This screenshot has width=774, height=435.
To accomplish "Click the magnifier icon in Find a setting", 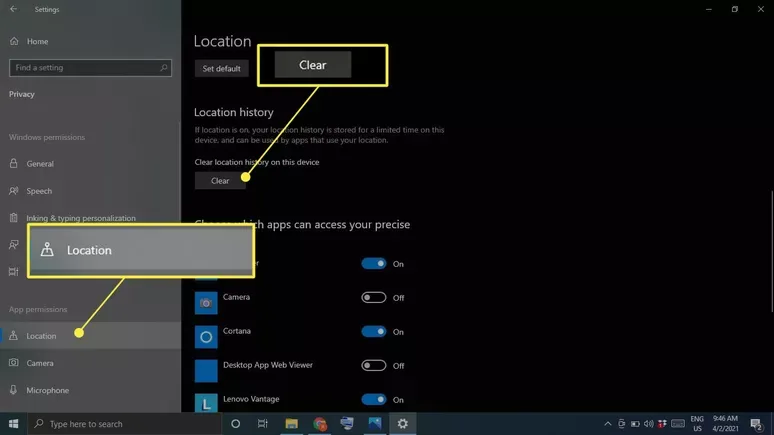I will click(163, 68).
